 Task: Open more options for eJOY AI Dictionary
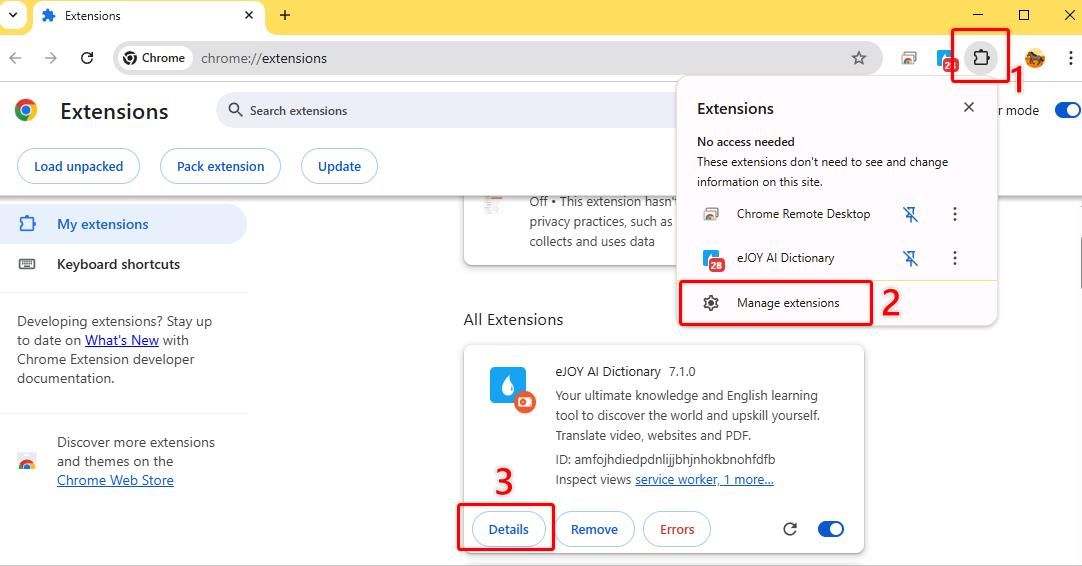pyautogui.click(x=955, y=258)
